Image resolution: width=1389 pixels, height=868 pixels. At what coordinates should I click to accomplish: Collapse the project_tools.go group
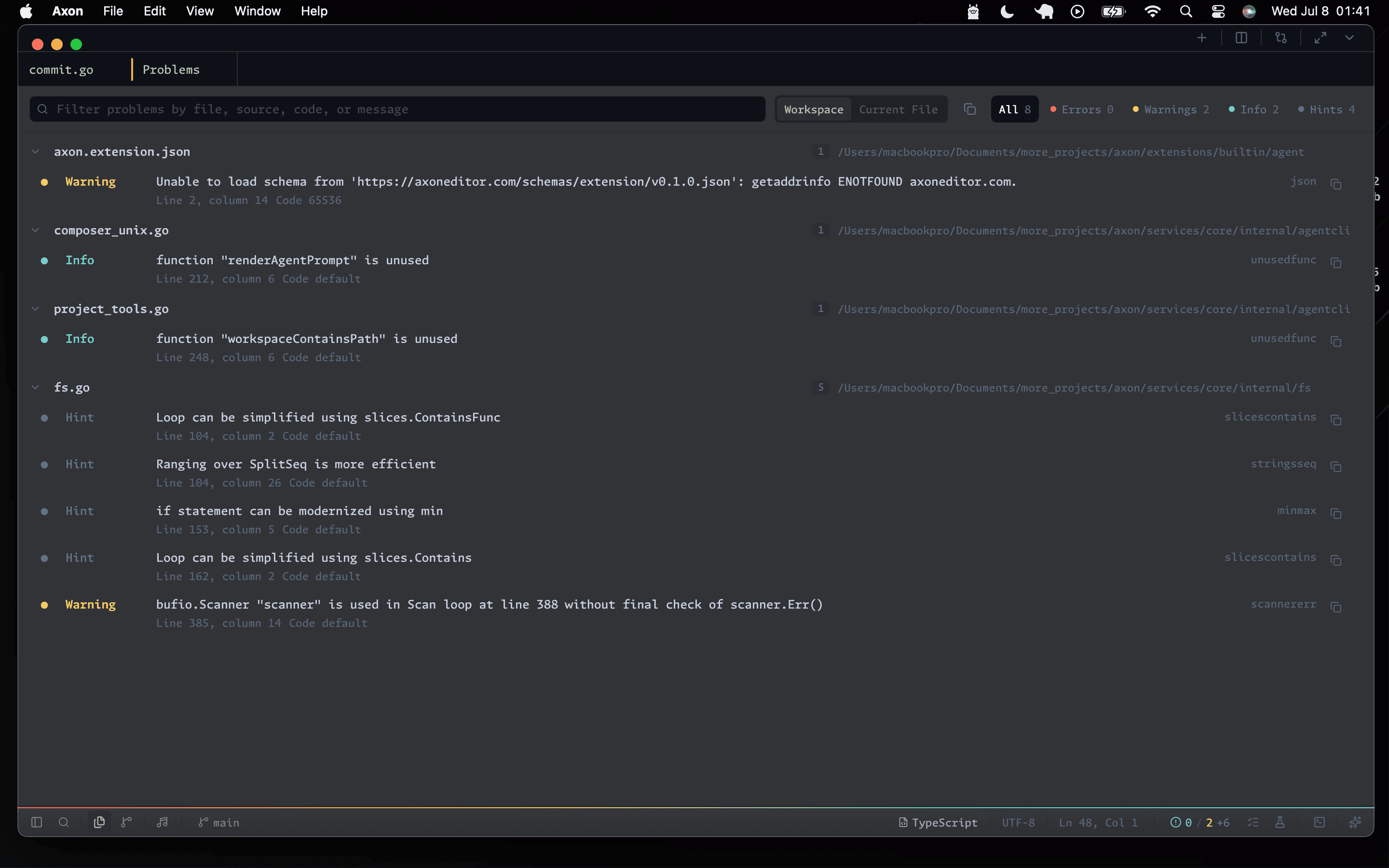[36, 309]
